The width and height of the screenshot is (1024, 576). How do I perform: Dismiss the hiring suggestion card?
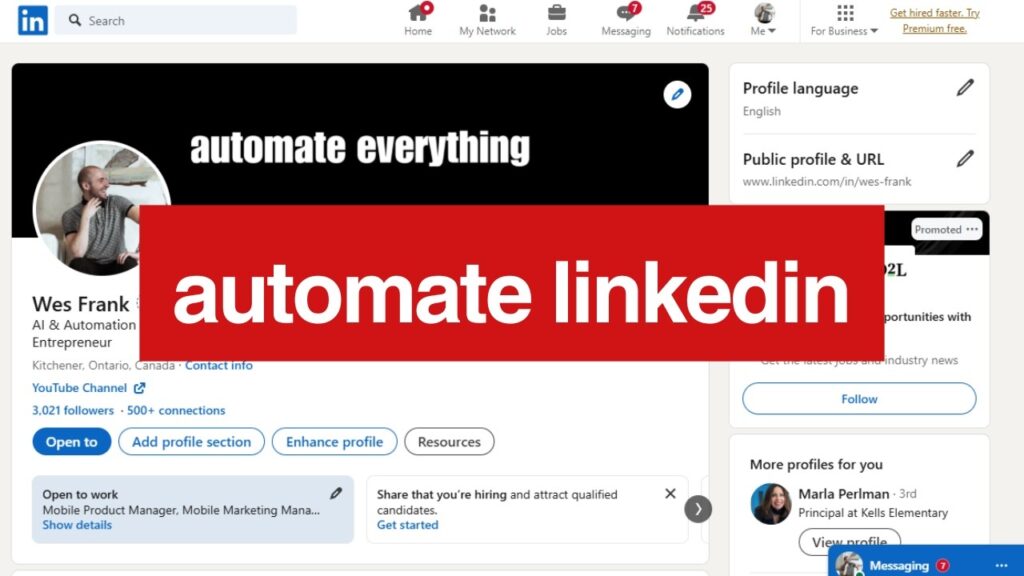click(670, 493)
